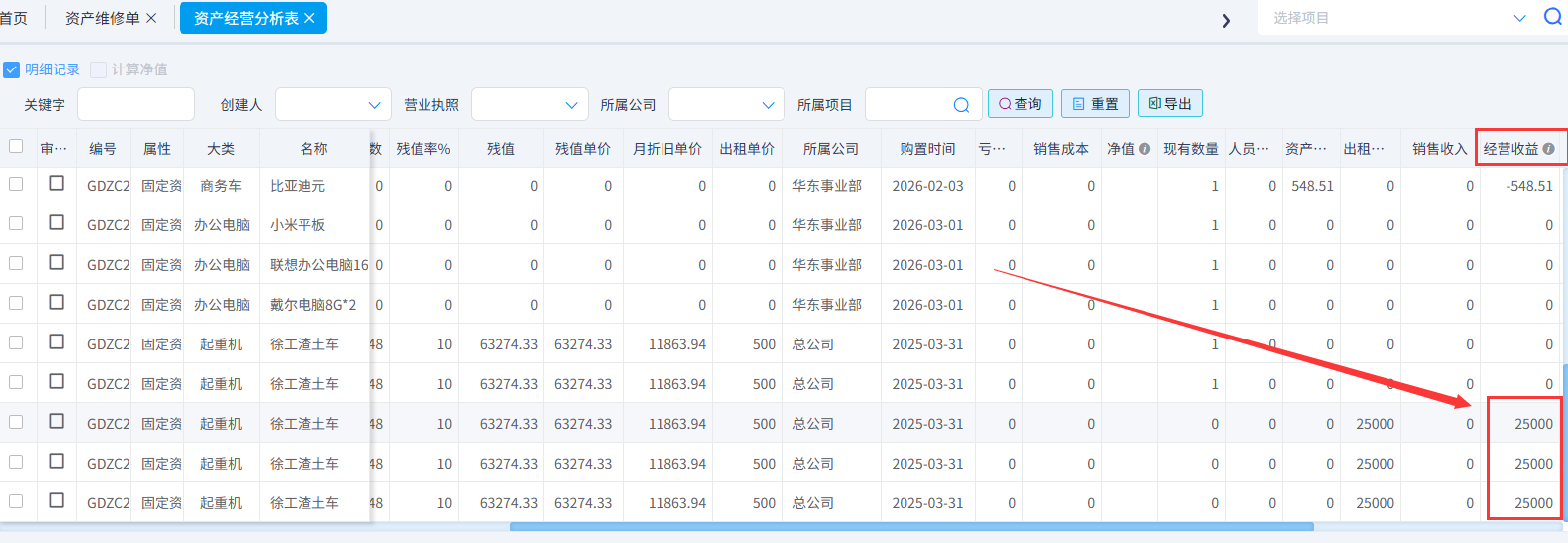The height and width of the screenshot is (543, 1568).
Task: Click the 残值单价 column header
Action: [583, 148]
